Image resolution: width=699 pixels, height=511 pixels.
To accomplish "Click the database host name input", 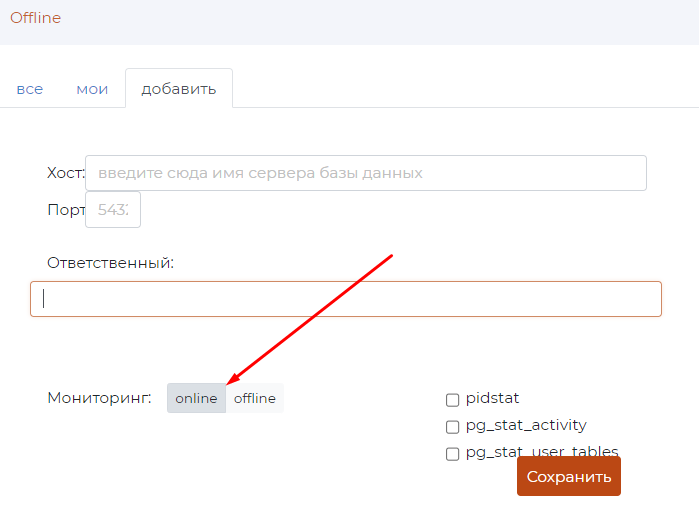I will point(366,173).
